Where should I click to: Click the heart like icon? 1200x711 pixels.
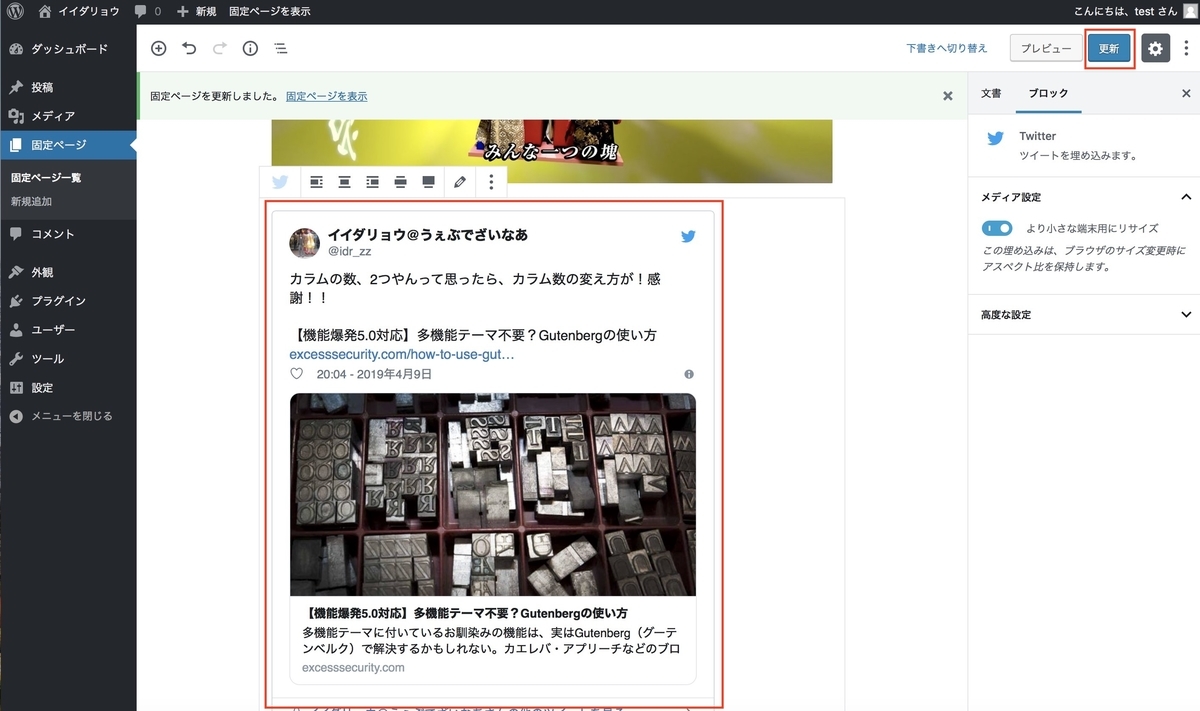[296, 374]
